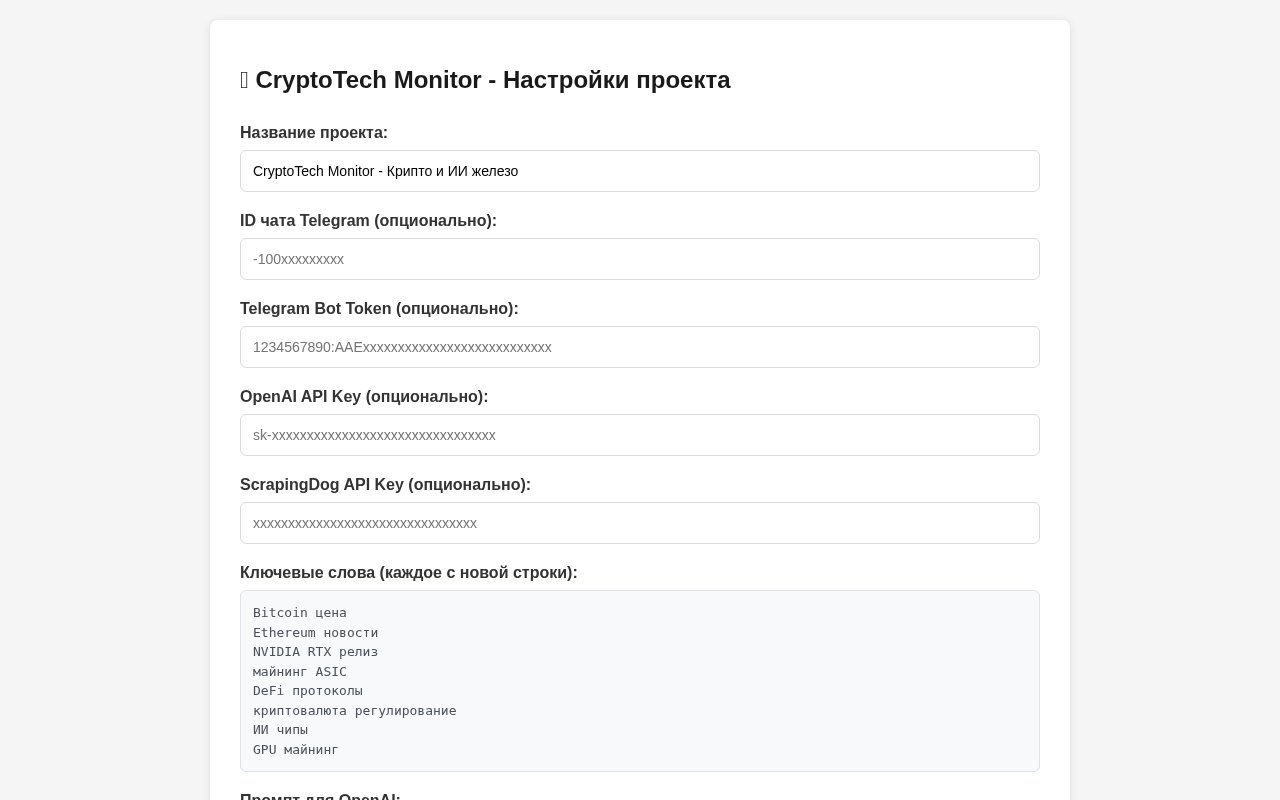Click the keyword line GPU майнинг
Viewport: 1280px width, 800px height.
tap(296, 750)
